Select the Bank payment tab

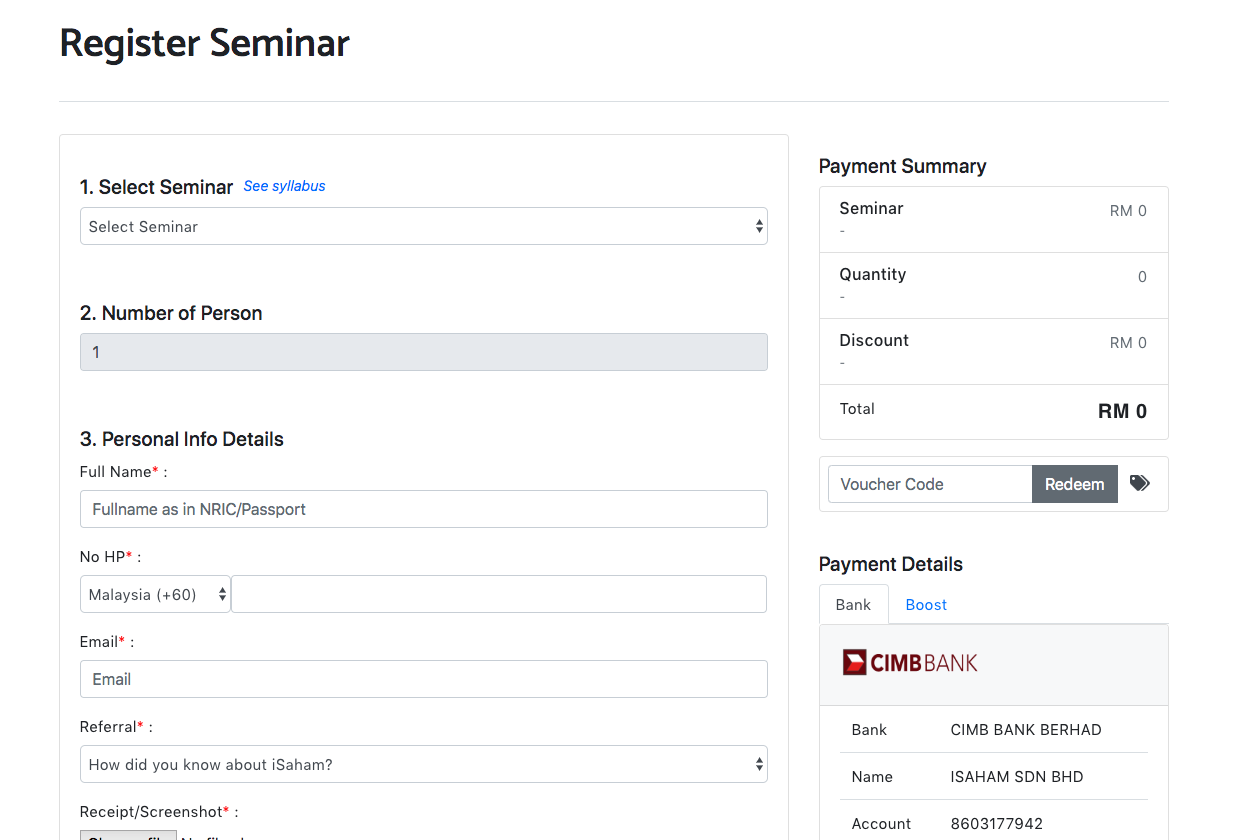tap(853, 605)
